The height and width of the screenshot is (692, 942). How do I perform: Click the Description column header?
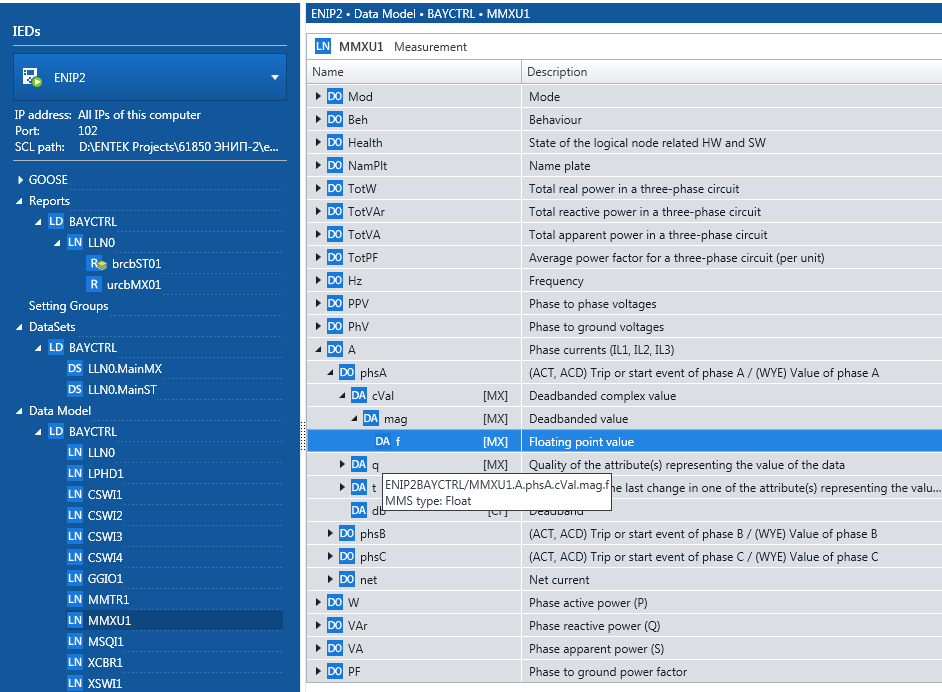coord(730,72)
